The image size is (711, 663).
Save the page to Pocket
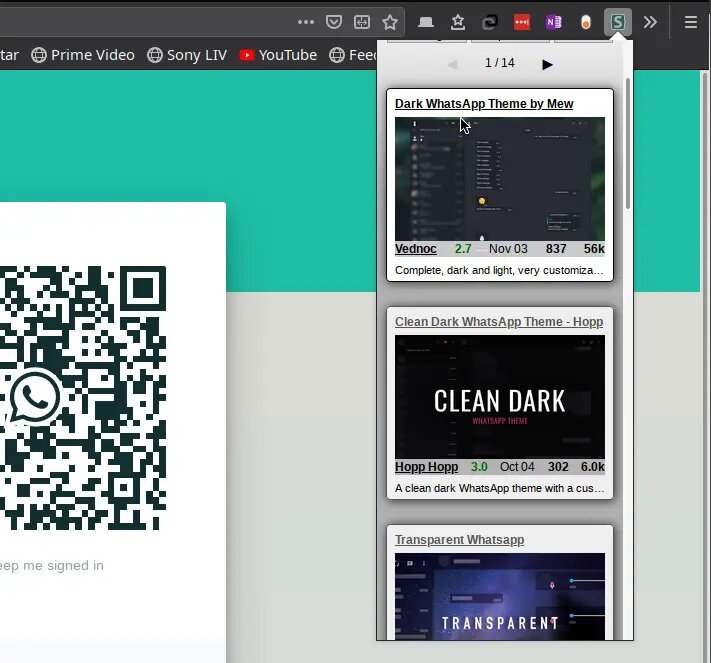[x=334, y=21]
